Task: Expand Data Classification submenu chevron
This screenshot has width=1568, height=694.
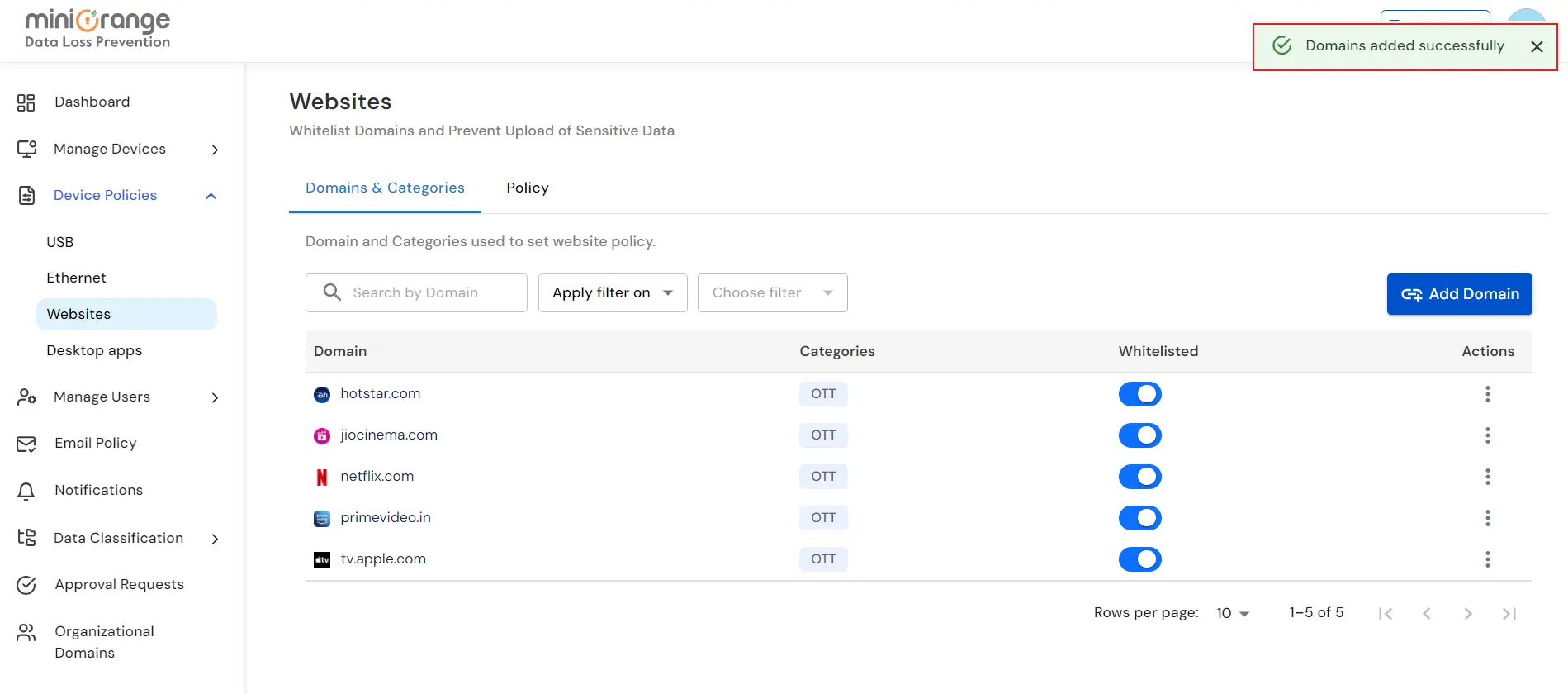Action: tap(215, 539)
